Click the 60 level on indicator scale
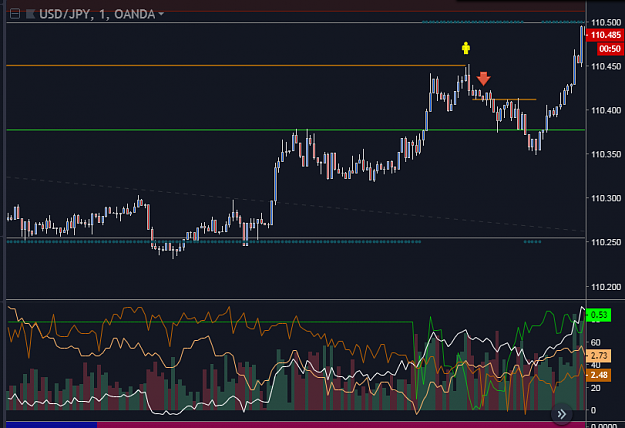This screenshot has height=428, width=625. (x=596, y=342)
